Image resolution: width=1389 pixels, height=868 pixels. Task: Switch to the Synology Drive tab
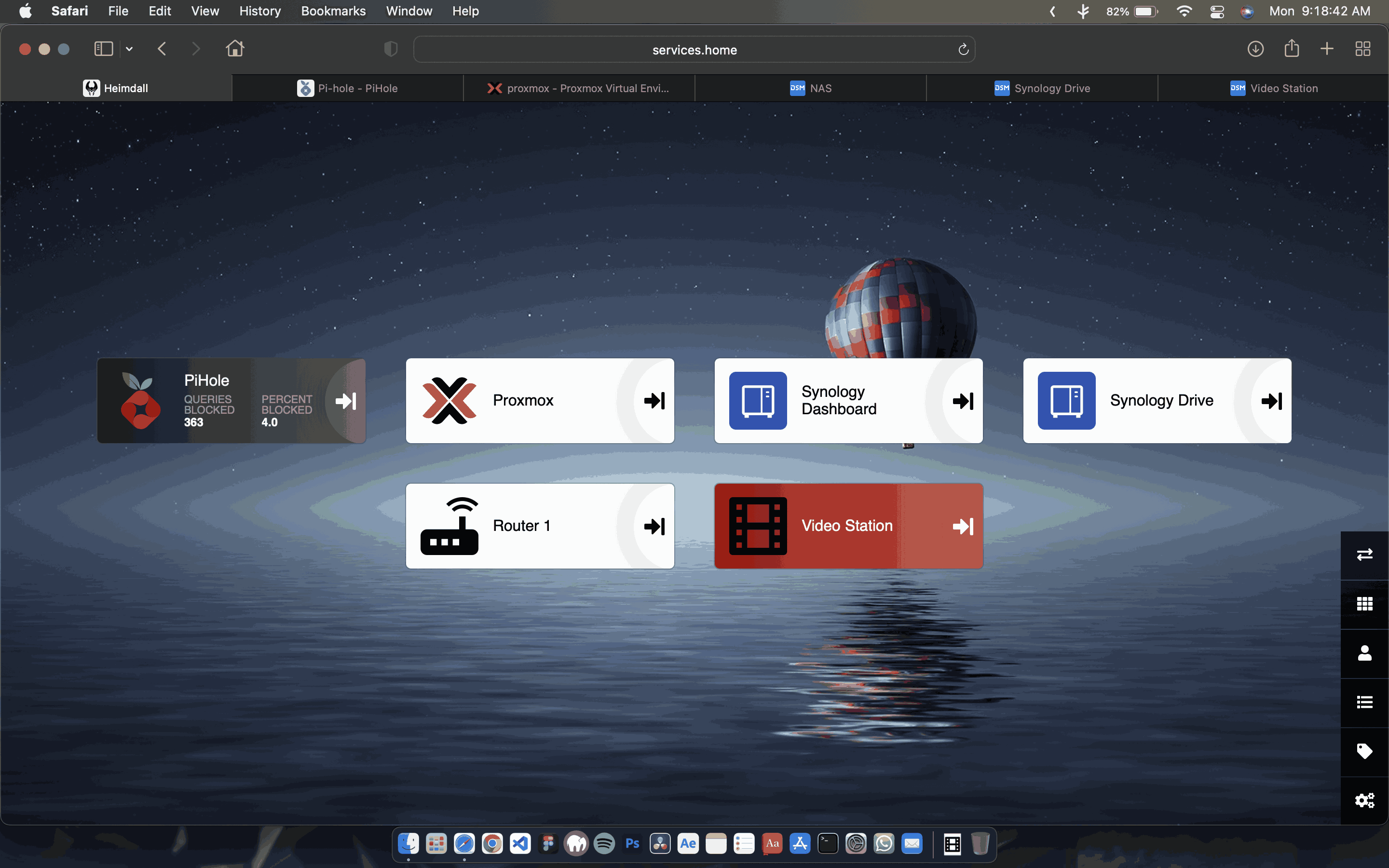coord(1042,88)
